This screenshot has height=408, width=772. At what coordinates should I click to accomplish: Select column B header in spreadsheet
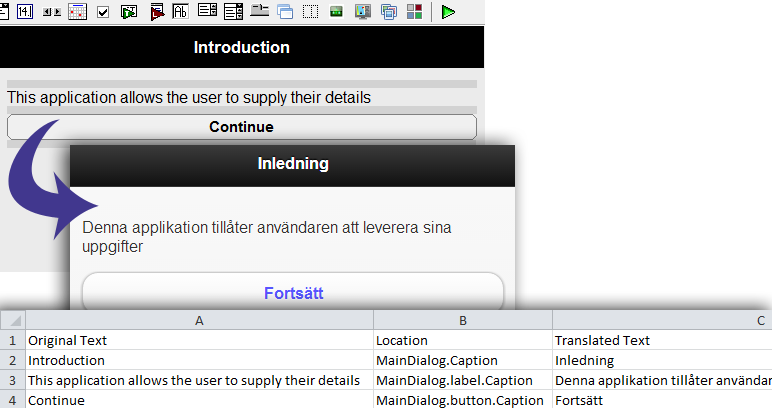(463, 320)
